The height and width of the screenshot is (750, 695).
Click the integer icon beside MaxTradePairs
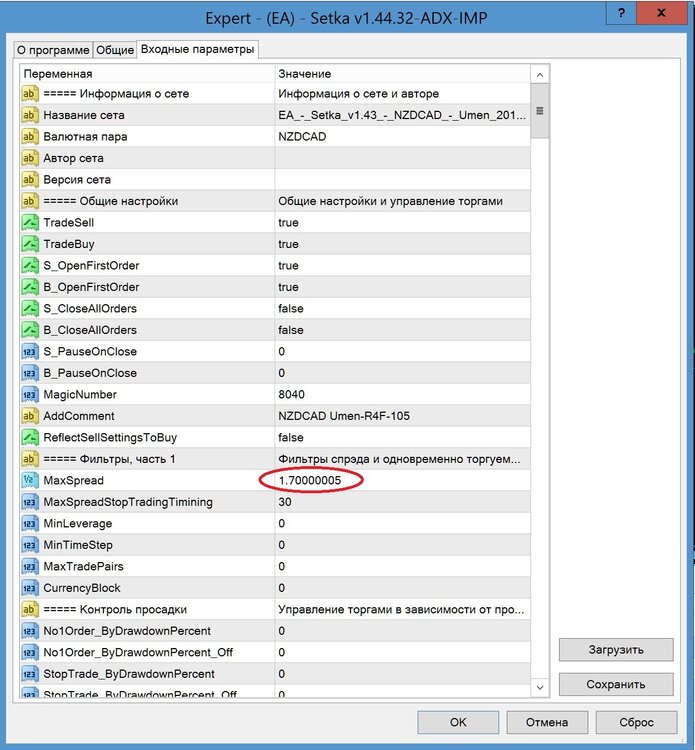pos(29,567)
